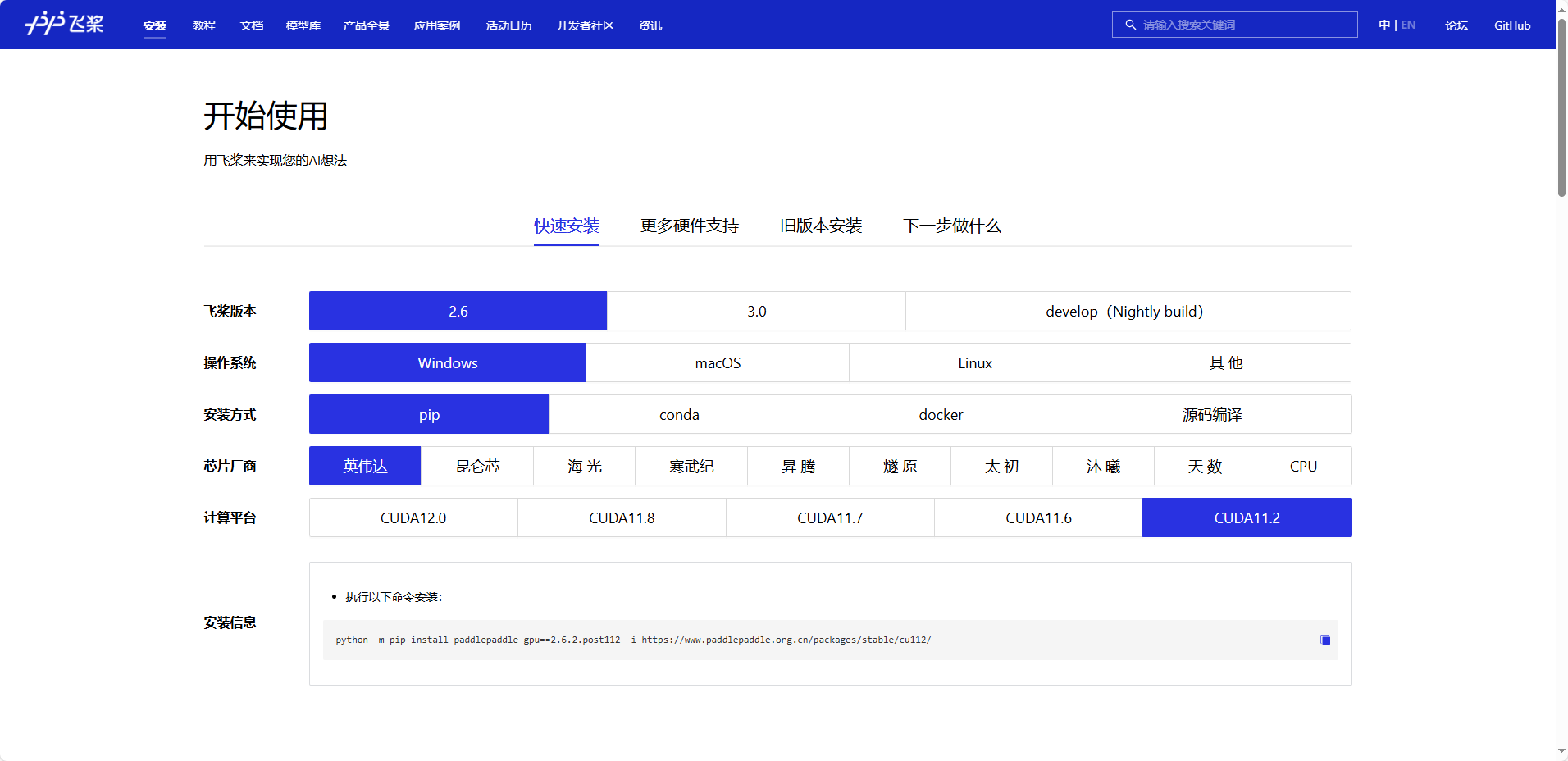Click the search magnifier icon
This screenshot has height=761, width=1568.
coord(1130,25)
